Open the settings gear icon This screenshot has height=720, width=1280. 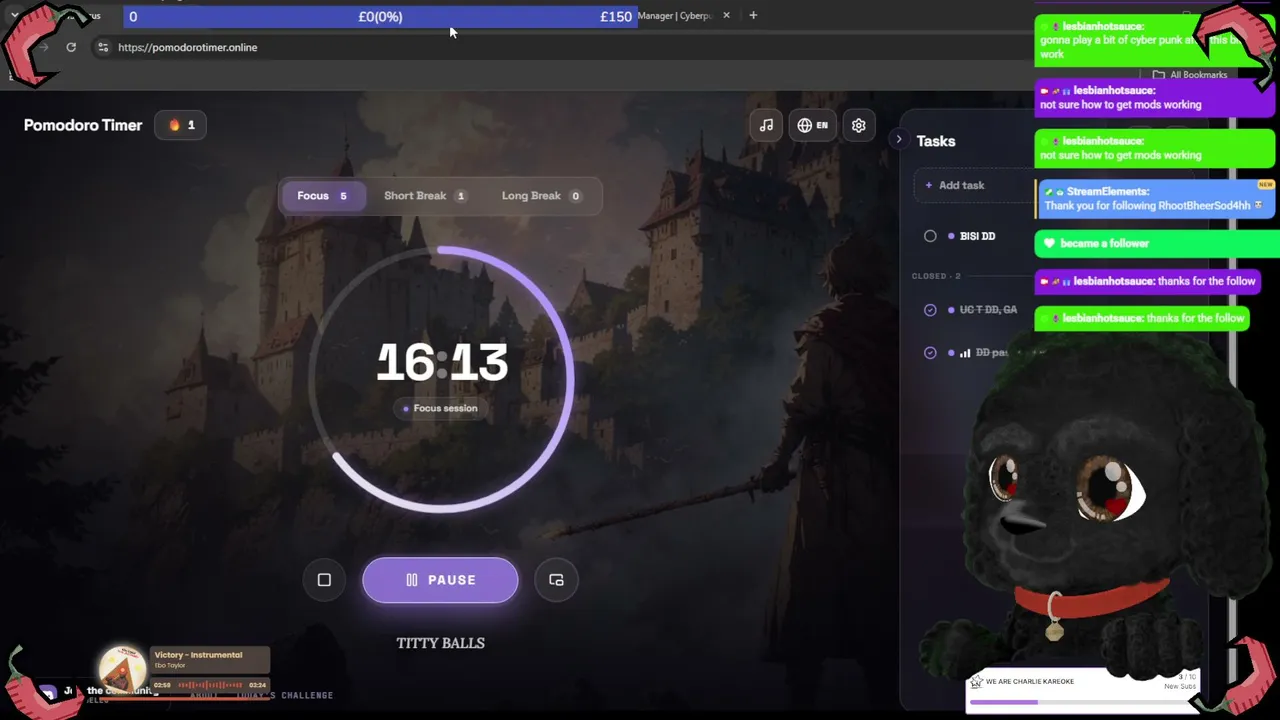click(x=858, y=125)
